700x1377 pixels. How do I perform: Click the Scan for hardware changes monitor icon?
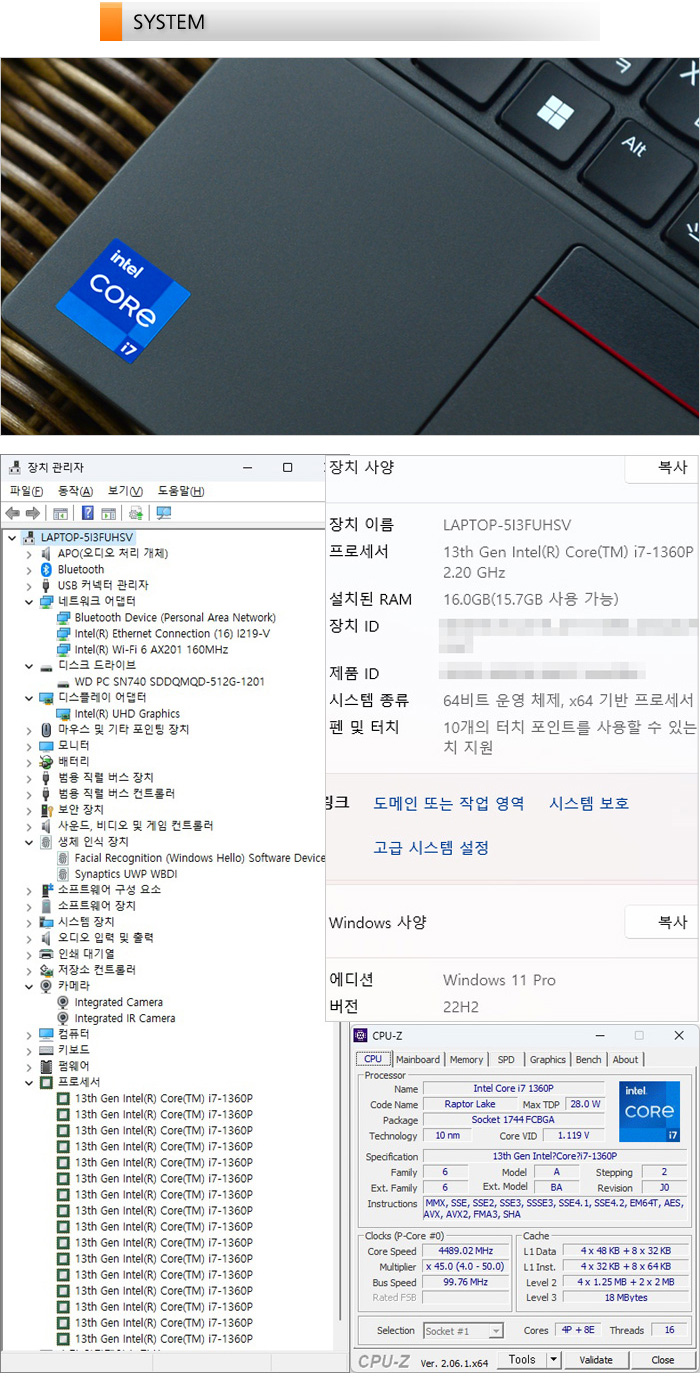point(164,513)
